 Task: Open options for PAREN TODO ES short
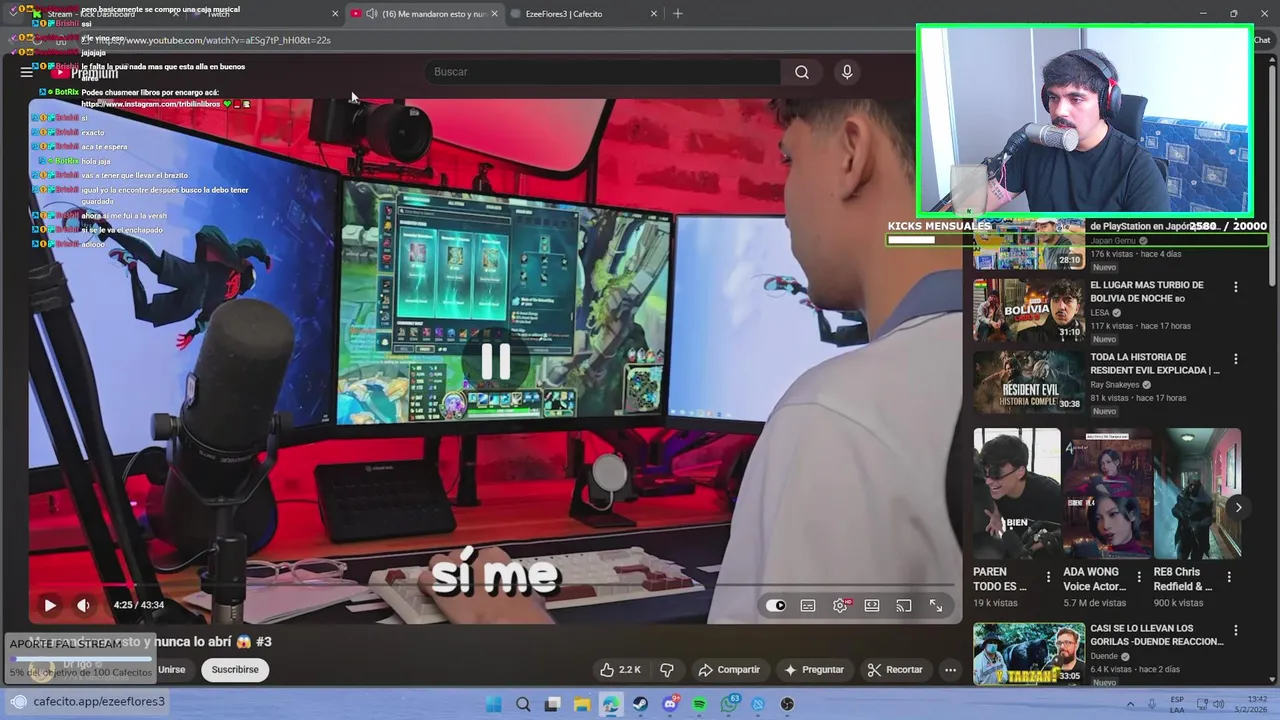(x=1048, y=577)
